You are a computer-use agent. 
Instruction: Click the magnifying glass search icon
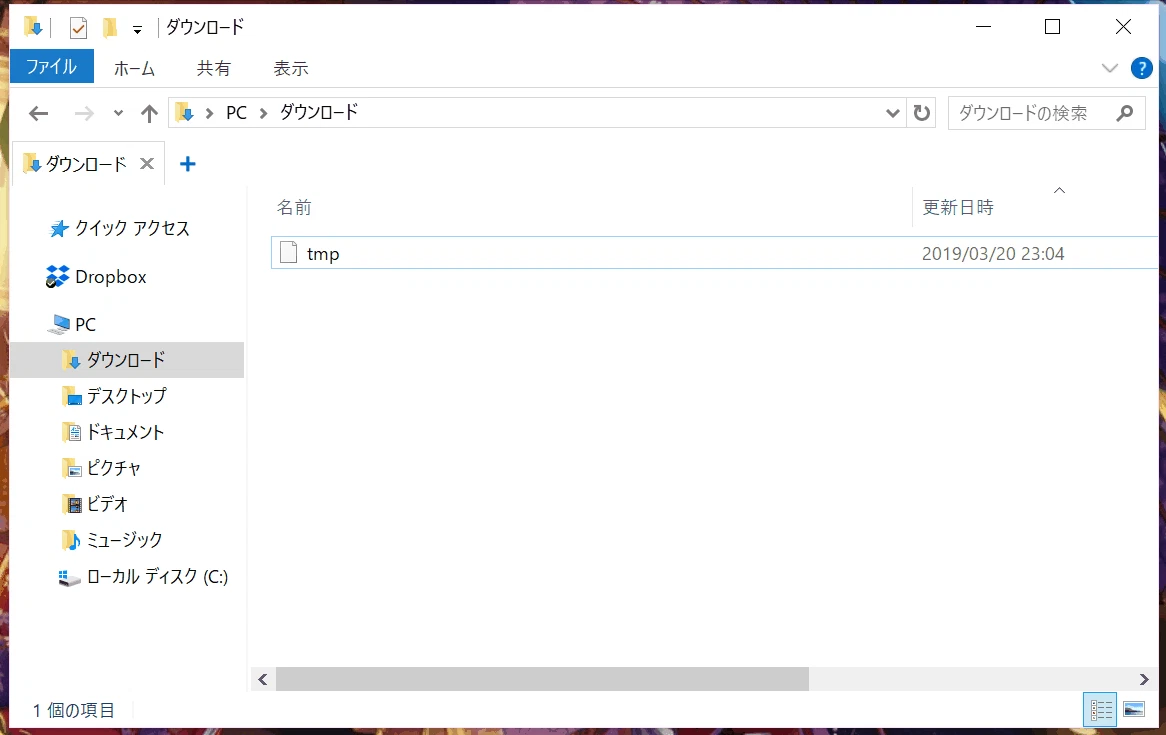(1125, 113)
